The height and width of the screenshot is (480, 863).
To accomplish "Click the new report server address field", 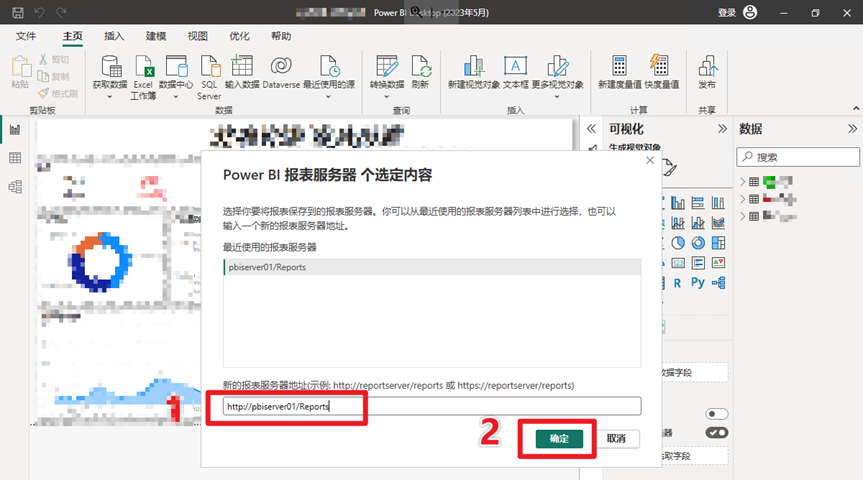I will pyautogui.click(x=431, y=406).
